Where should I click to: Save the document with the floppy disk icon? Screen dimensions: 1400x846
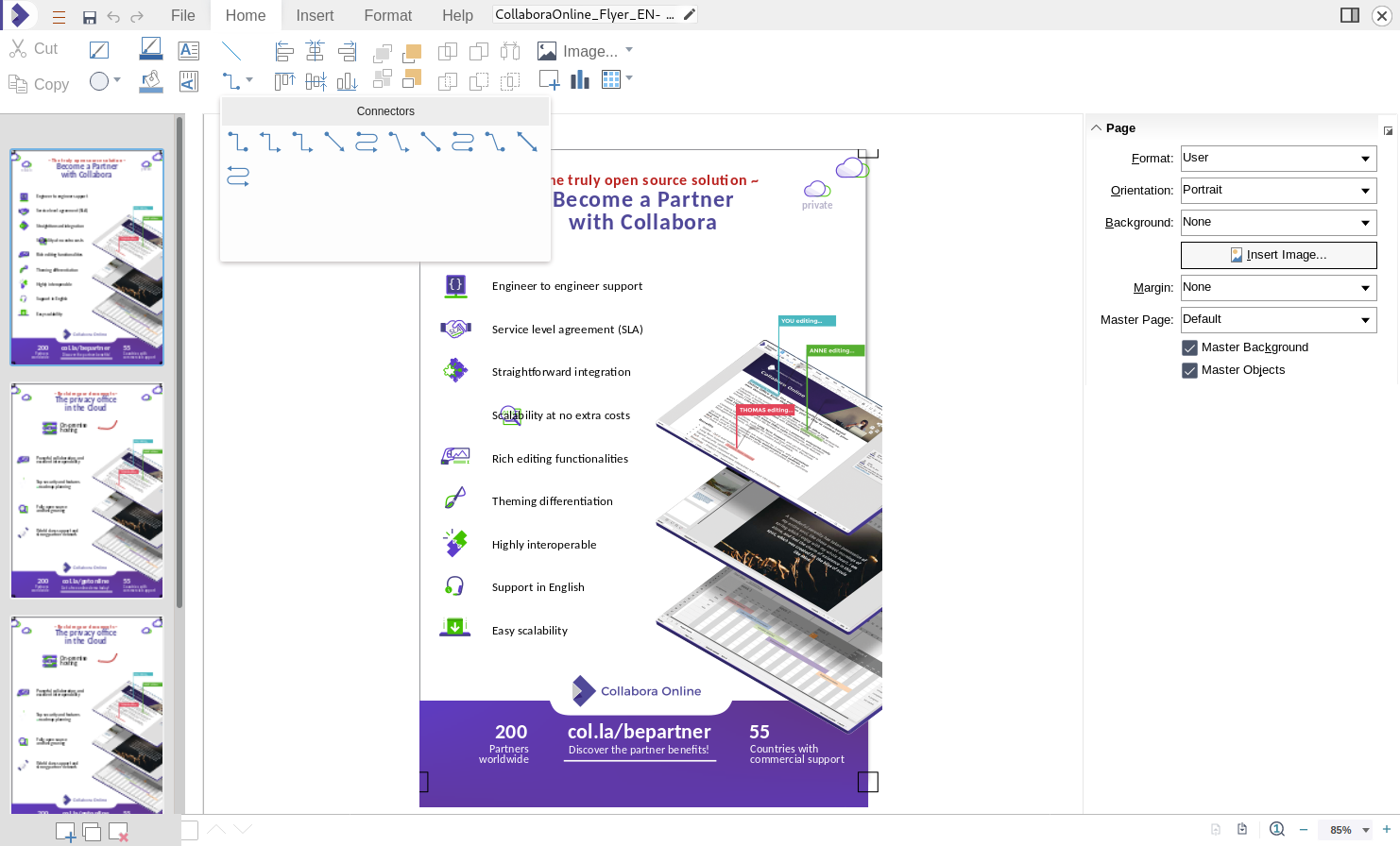(90, 17)
